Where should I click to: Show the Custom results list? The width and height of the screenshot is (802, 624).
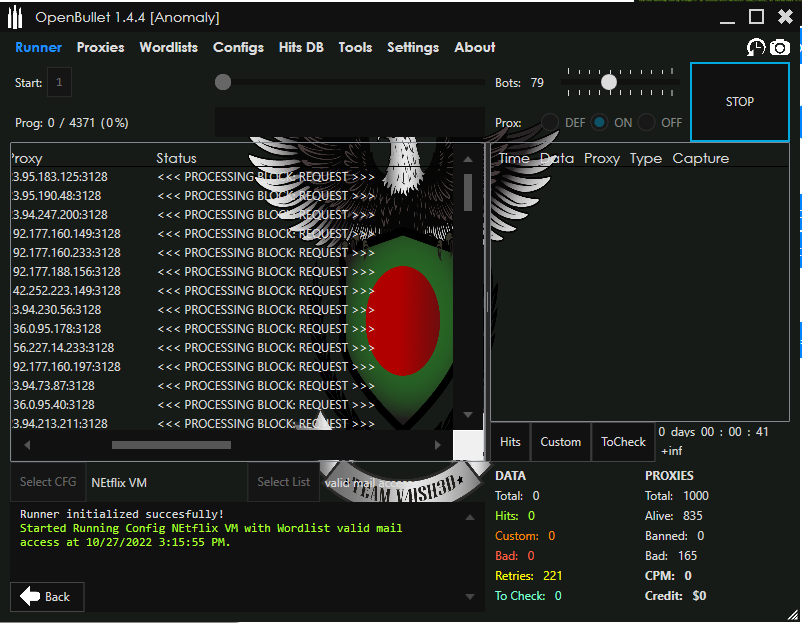coord(561,442)
